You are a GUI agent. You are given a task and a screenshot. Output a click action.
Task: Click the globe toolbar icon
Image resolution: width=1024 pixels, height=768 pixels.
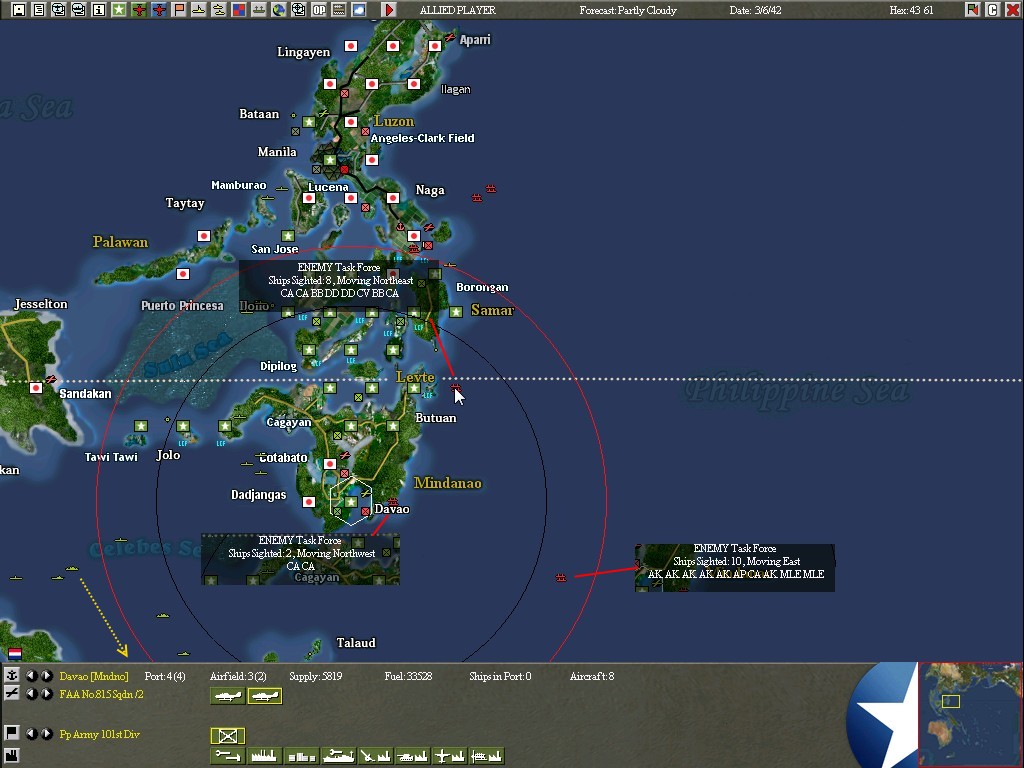[x=279, y=10]
